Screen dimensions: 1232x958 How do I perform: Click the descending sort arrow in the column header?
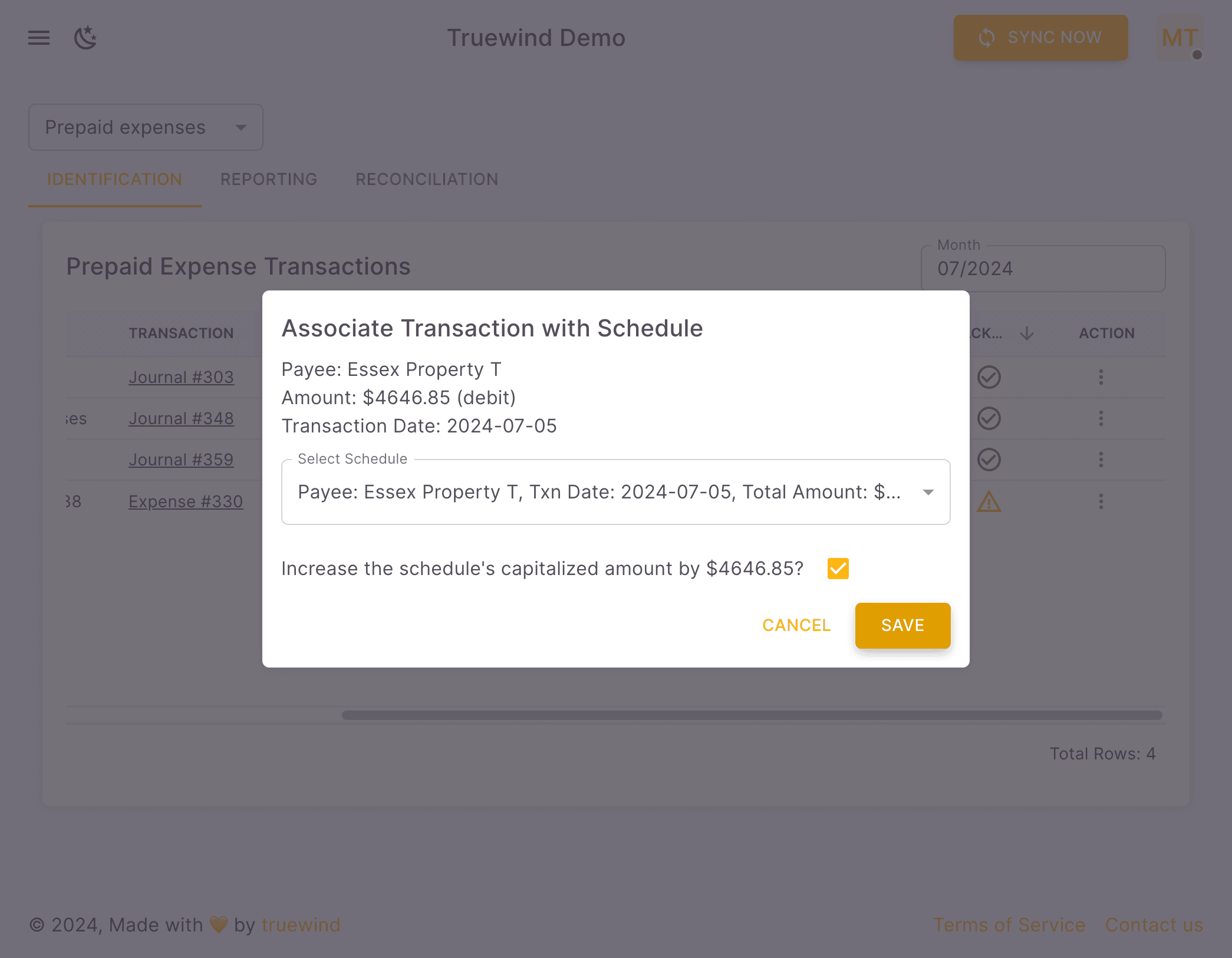[1026, 333]
